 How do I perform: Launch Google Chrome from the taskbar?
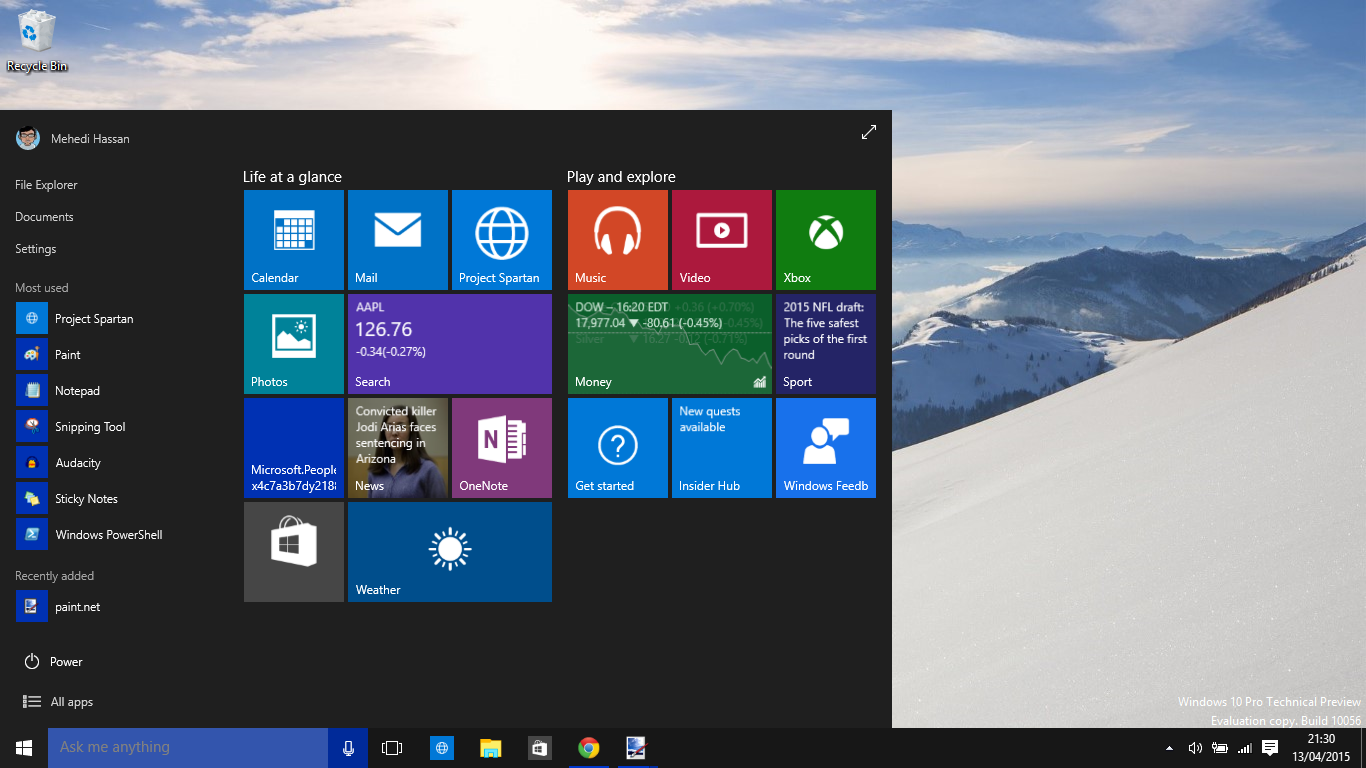tap(589, 748)
